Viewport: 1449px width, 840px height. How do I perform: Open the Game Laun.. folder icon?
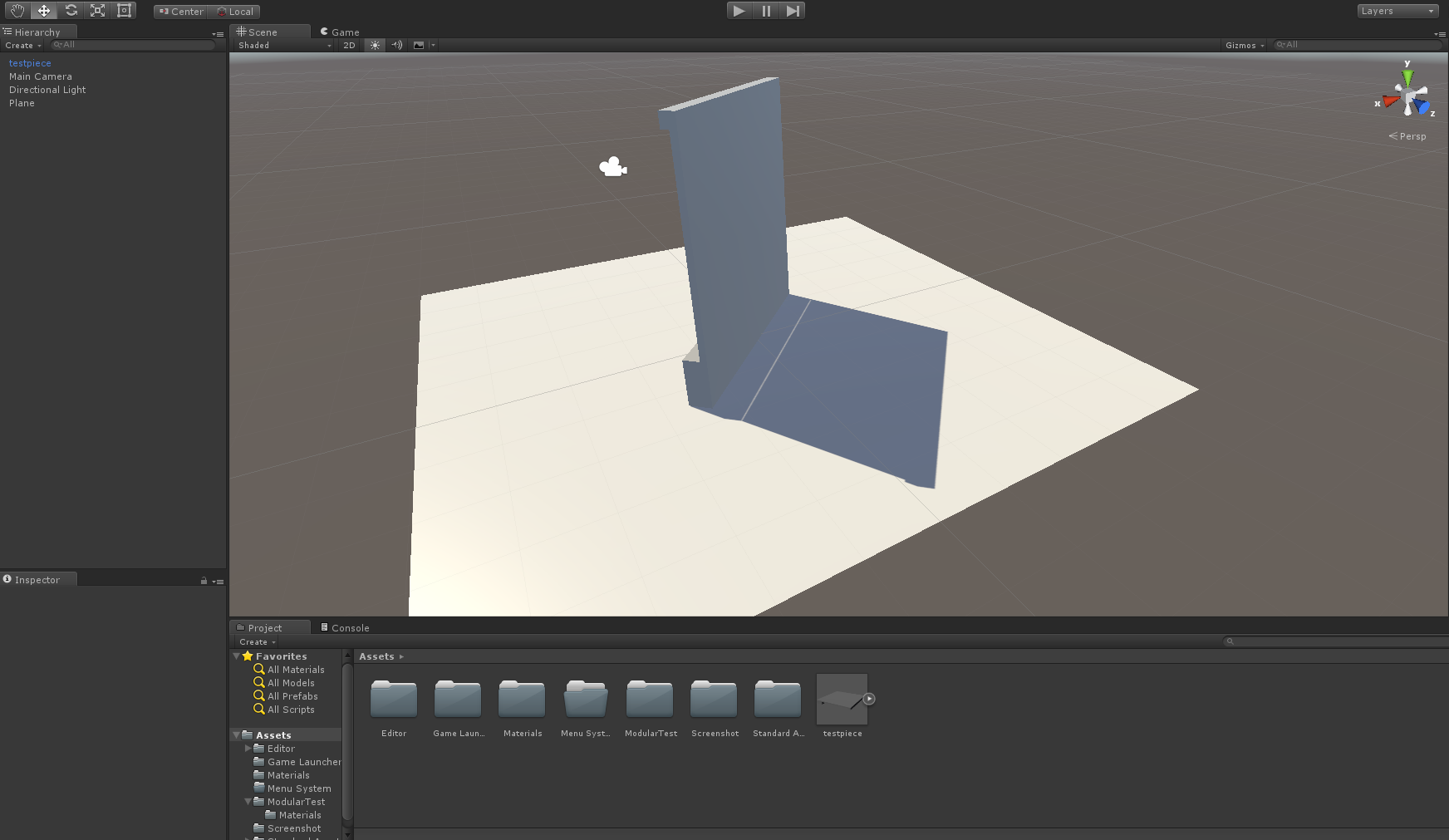click(x=458, y=699)
